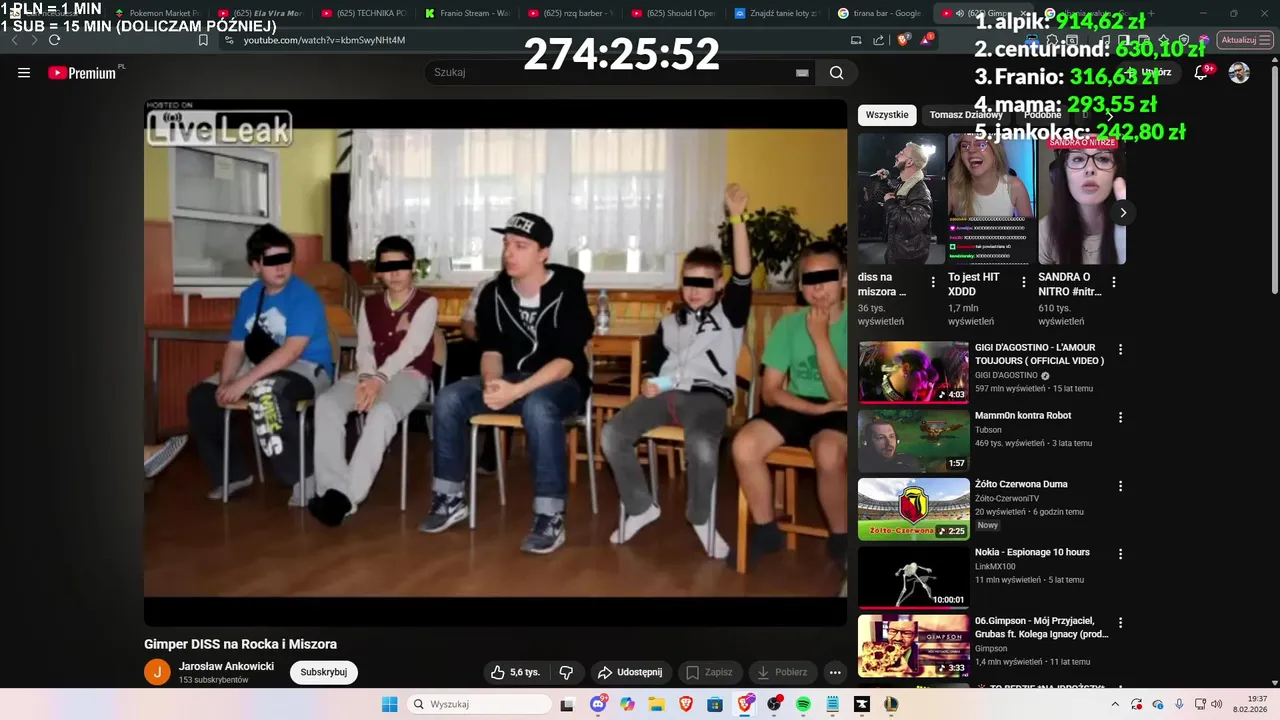
Task: Save video with the Zapisz button
Action: point(709,672)
